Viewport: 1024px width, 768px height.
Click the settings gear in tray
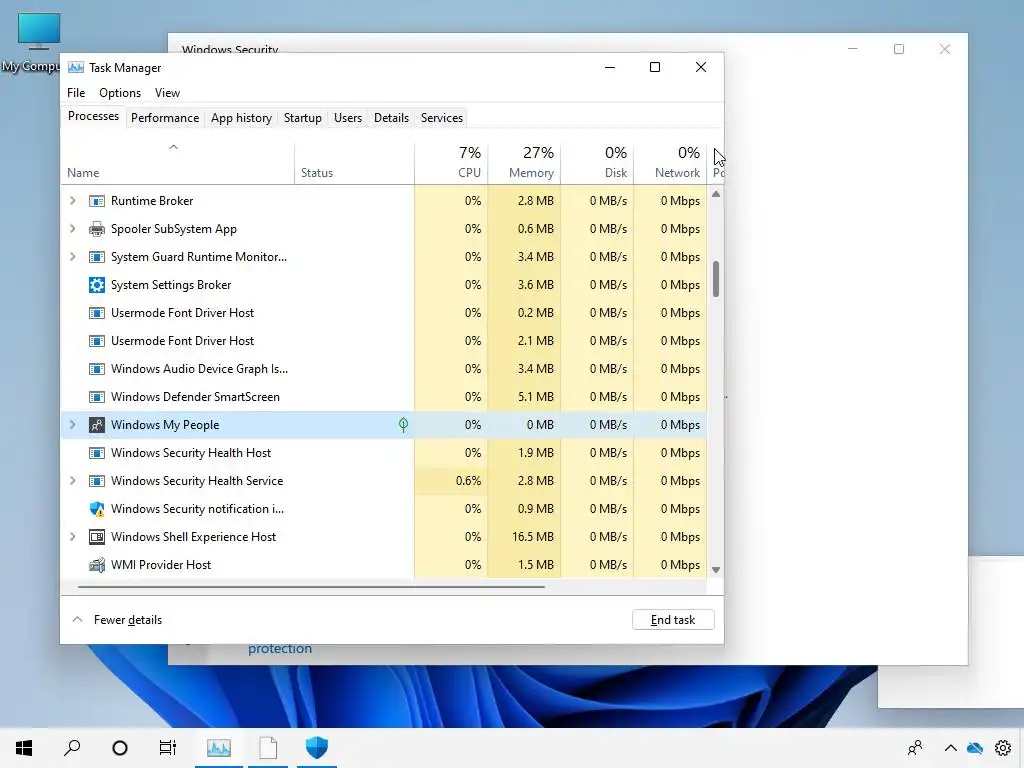click(x=1002, y=748)
